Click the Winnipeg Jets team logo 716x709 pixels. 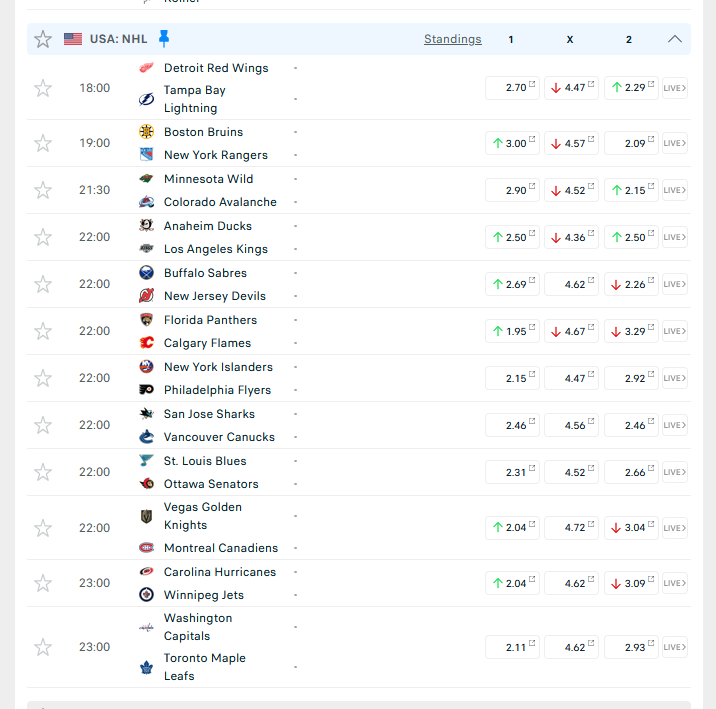coord(146,594)
